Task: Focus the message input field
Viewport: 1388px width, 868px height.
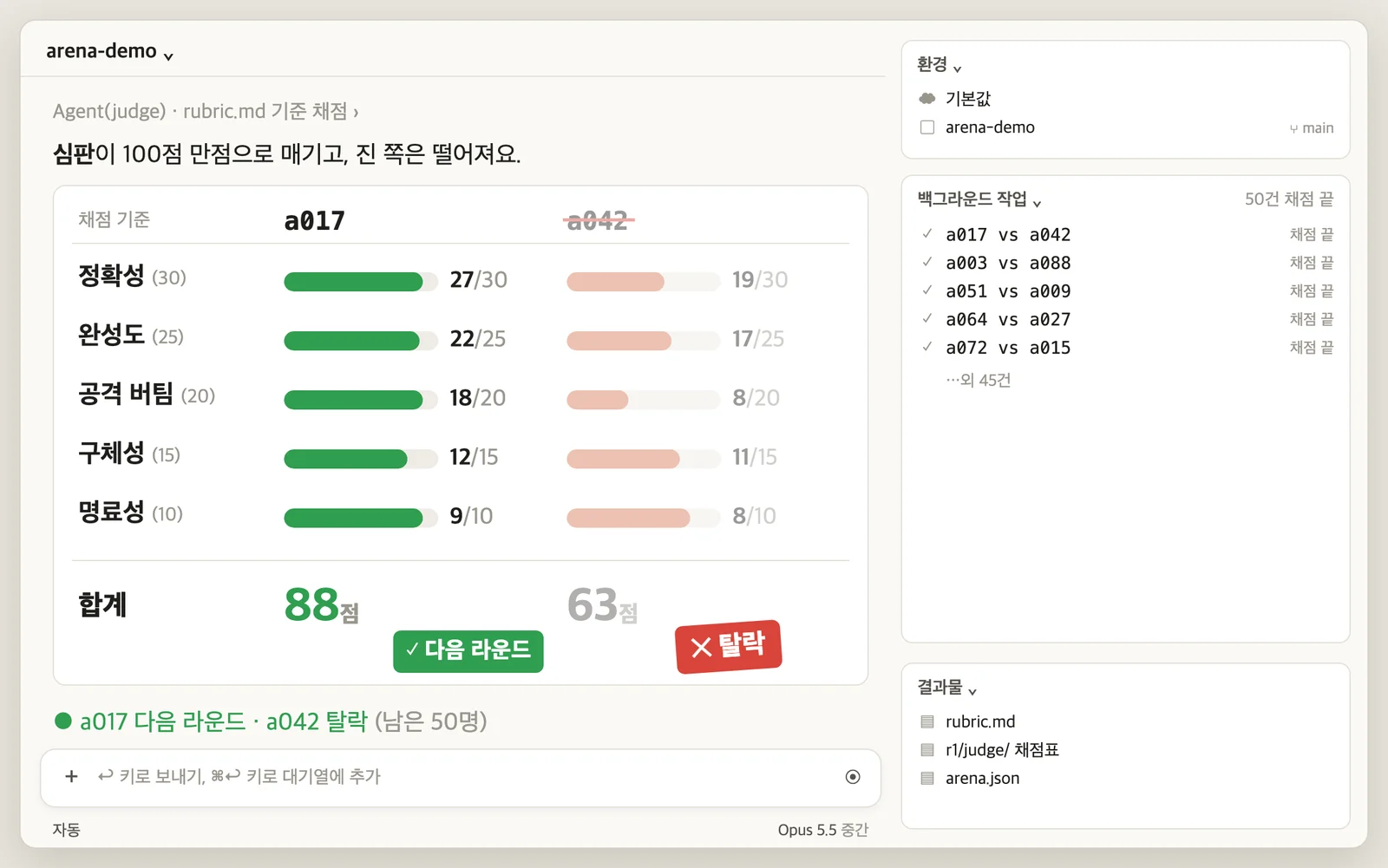Action: coord(461,778)
